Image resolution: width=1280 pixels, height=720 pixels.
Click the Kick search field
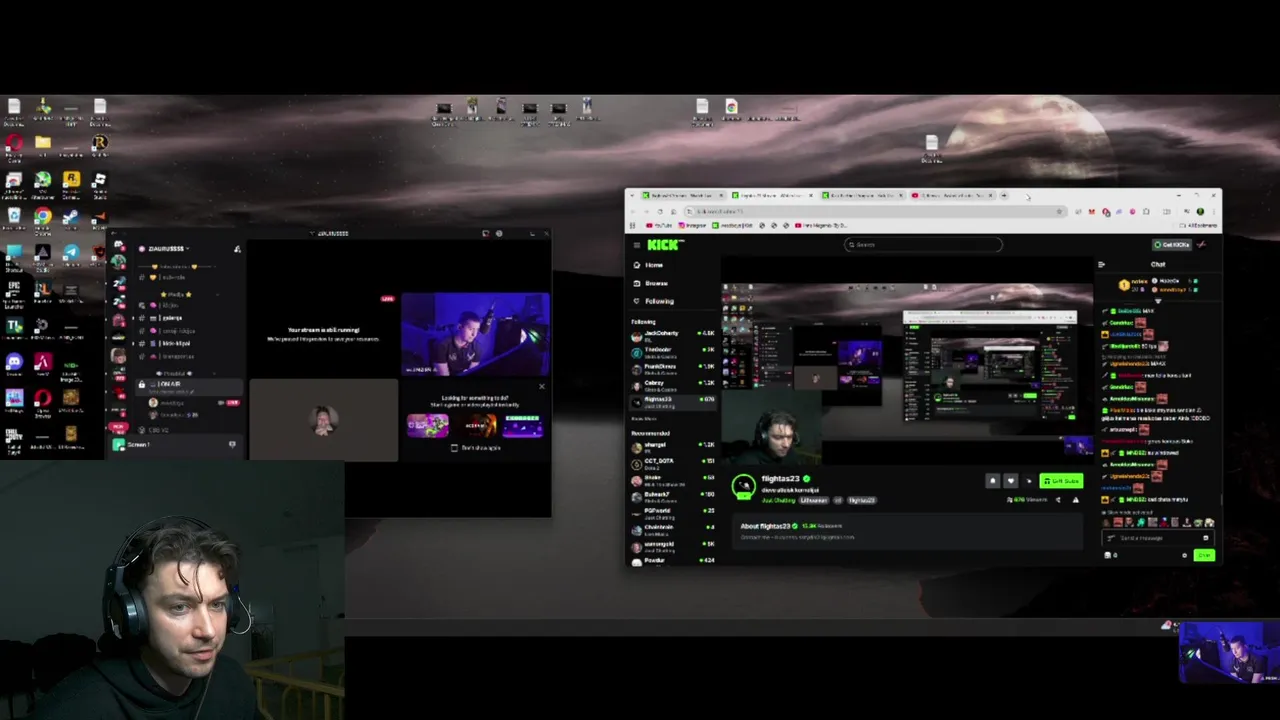tap(923, 245)
